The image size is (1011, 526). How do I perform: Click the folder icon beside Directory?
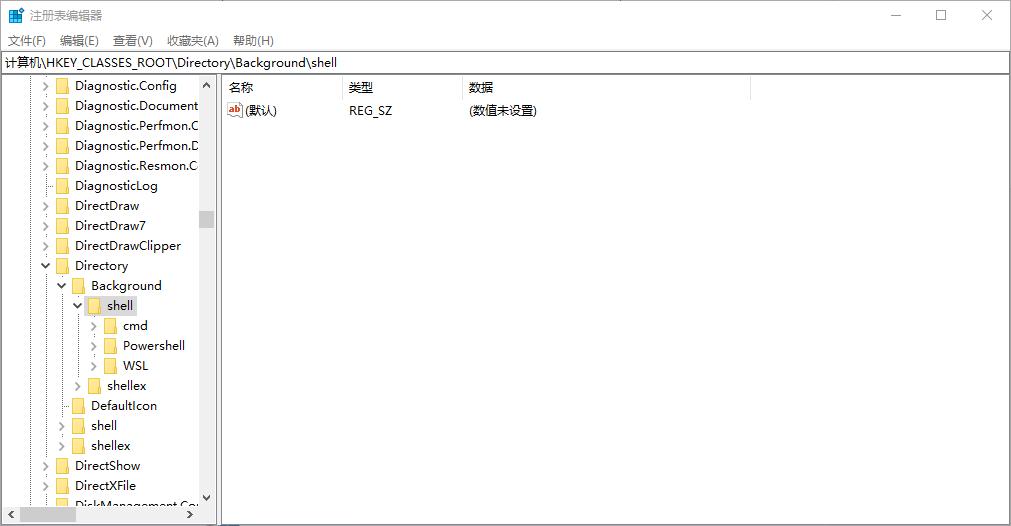63,266
